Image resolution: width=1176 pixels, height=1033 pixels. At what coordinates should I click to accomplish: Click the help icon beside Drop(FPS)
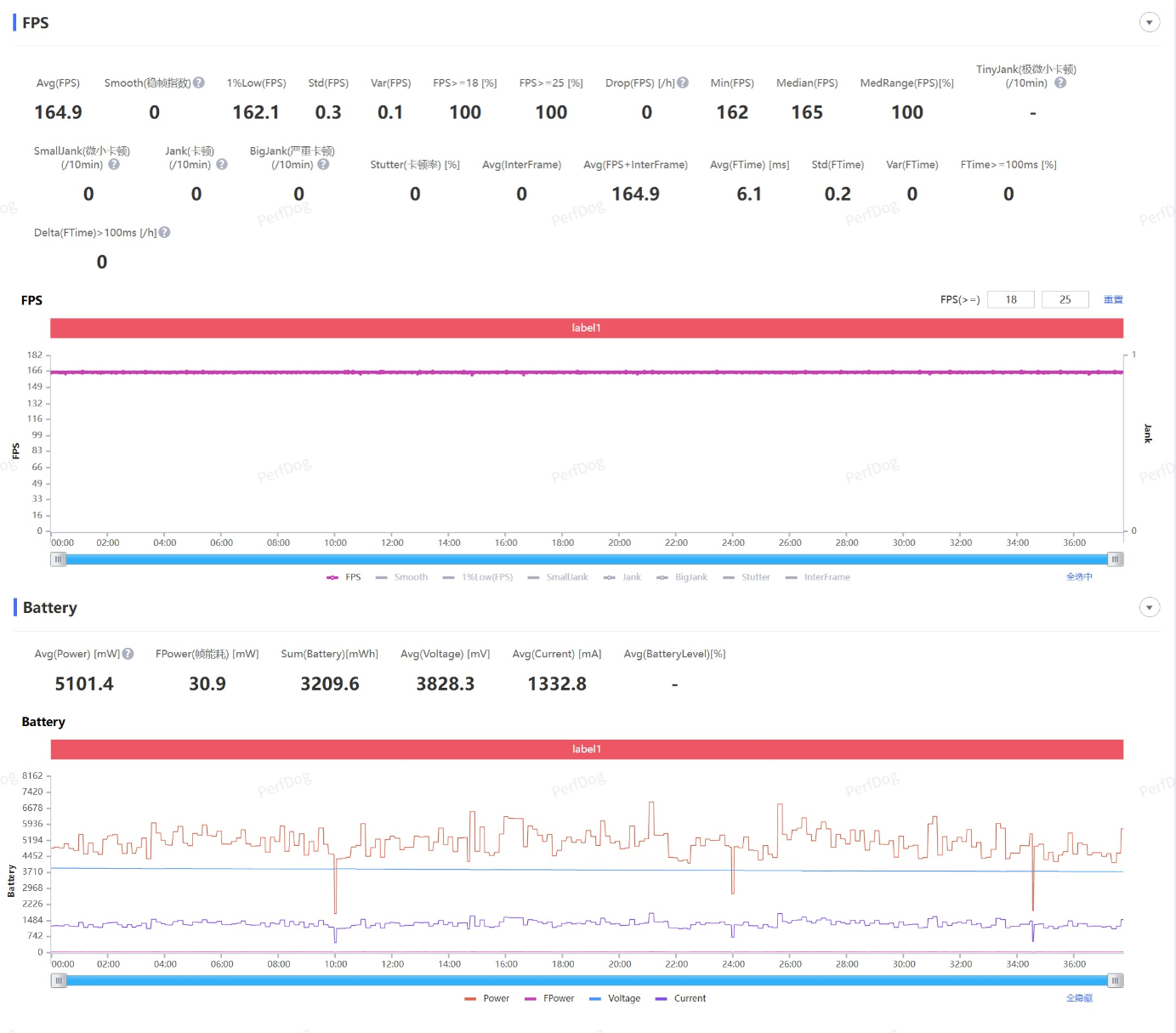(683, 82)
